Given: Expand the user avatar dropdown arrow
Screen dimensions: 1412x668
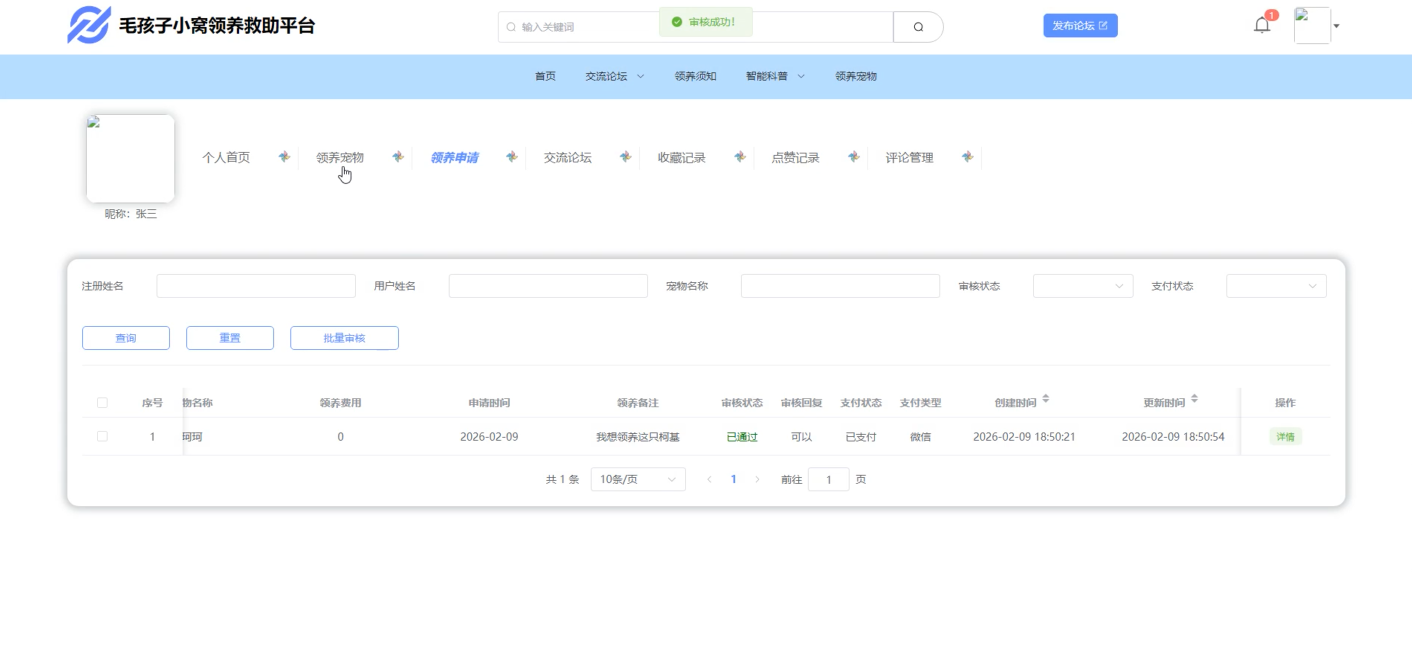Looking at the screenshot, I should [x=1336, y=26].
